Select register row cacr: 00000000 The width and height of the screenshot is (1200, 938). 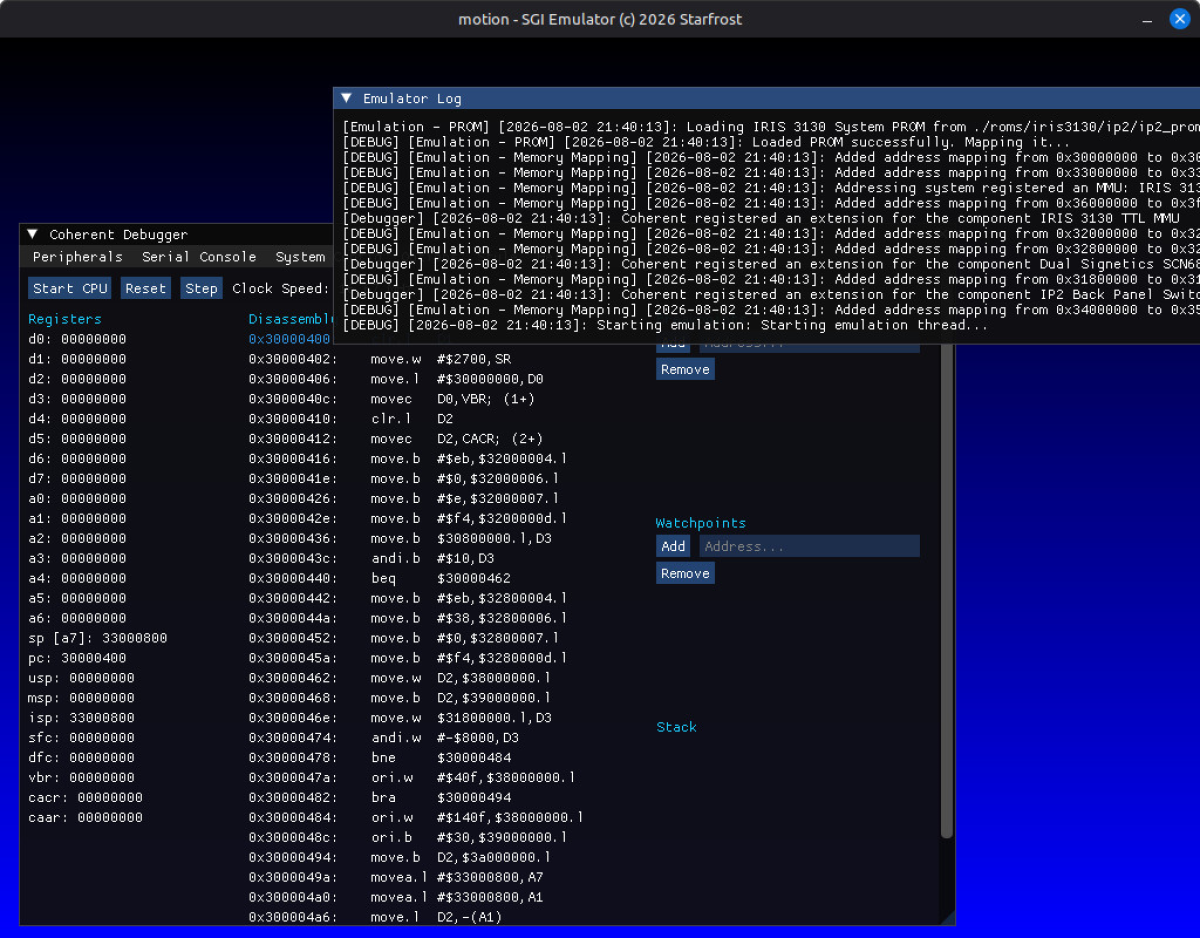tap(85, 798)
